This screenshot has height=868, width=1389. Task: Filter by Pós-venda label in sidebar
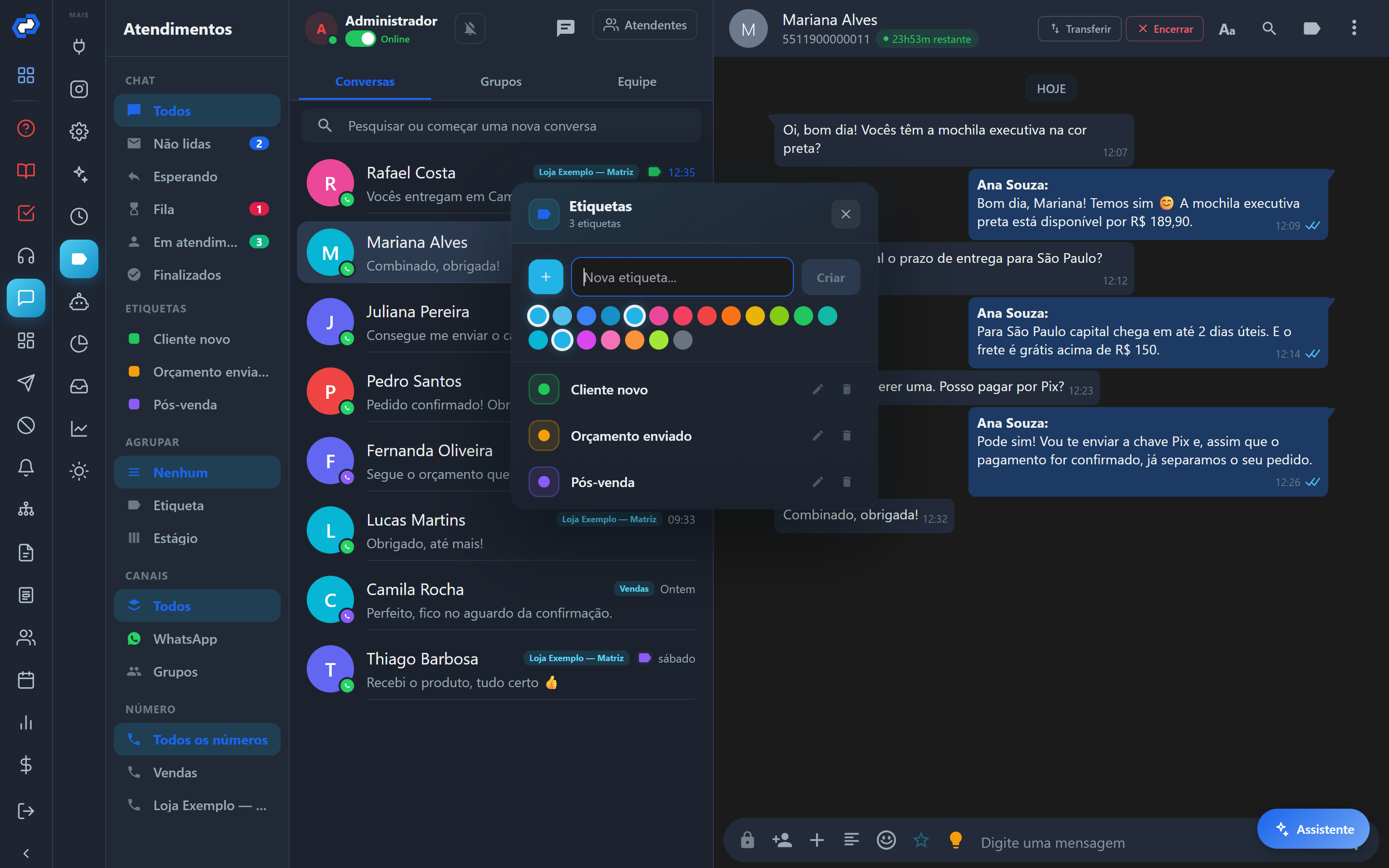[197, 404]
